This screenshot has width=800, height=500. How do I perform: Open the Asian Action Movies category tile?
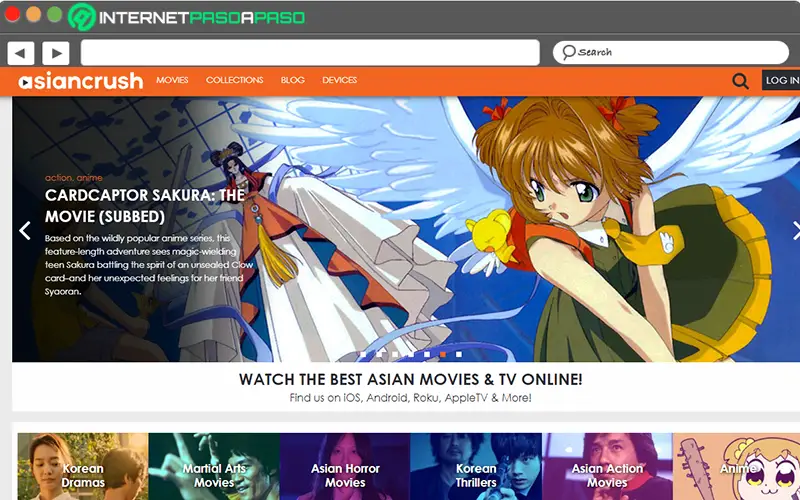coord(607,466)
